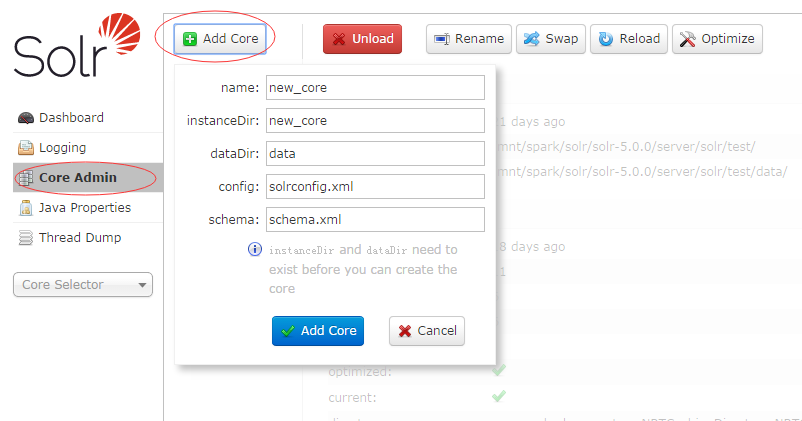Click the info icon beside instanceDir note
This screenshot has width=802, height=421.
[254, 250]
